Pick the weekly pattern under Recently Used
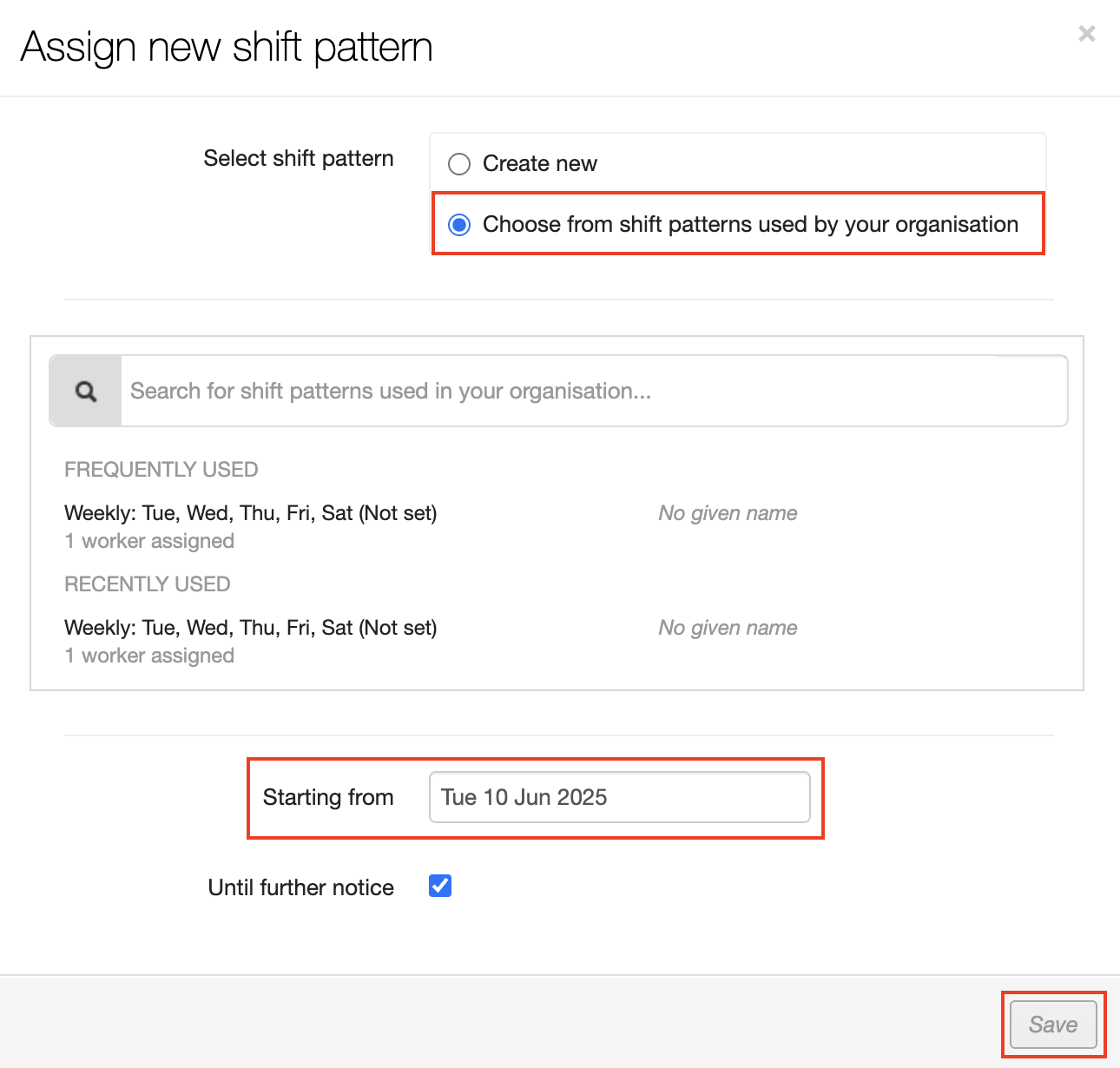 point(251,628)
